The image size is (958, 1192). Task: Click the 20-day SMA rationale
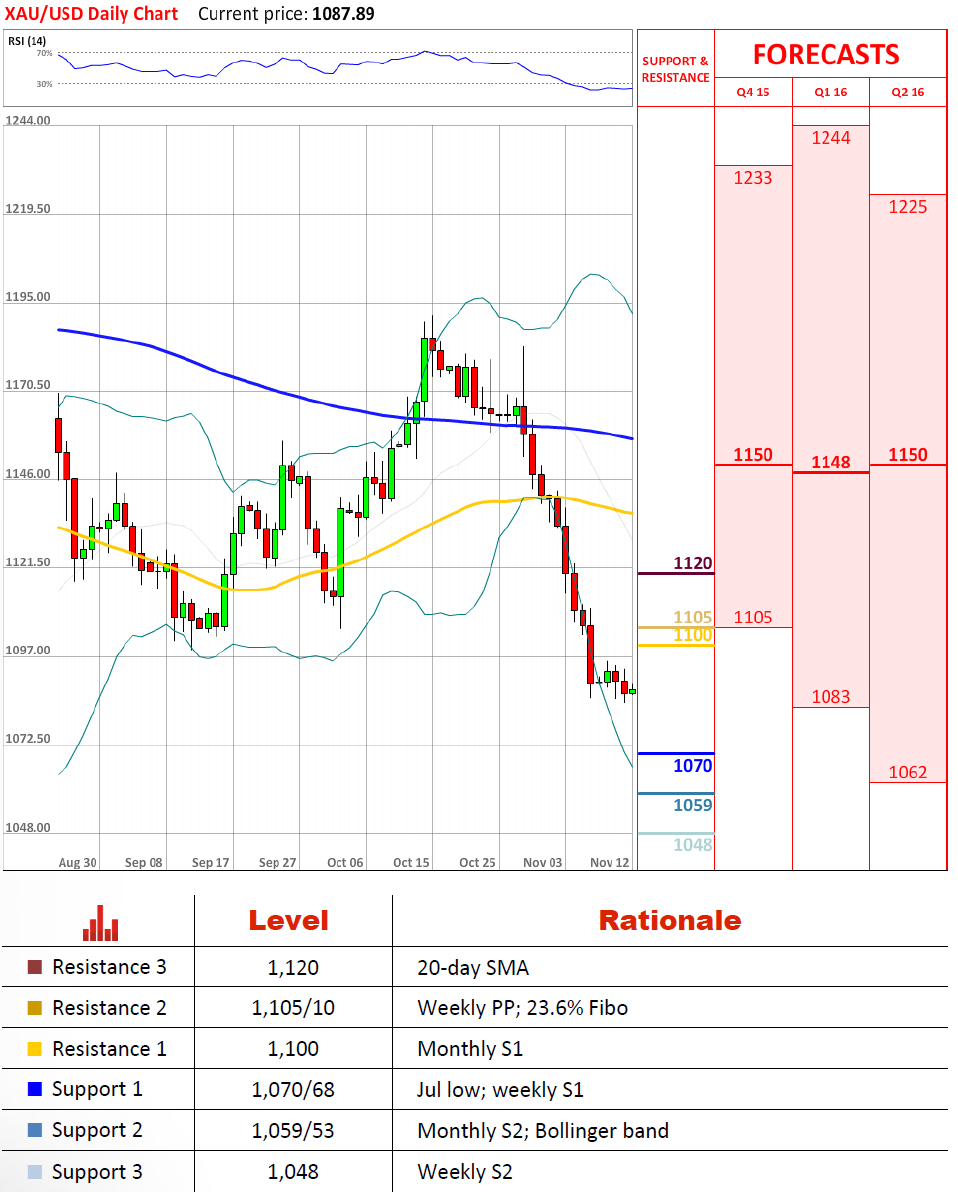(473, 968)
